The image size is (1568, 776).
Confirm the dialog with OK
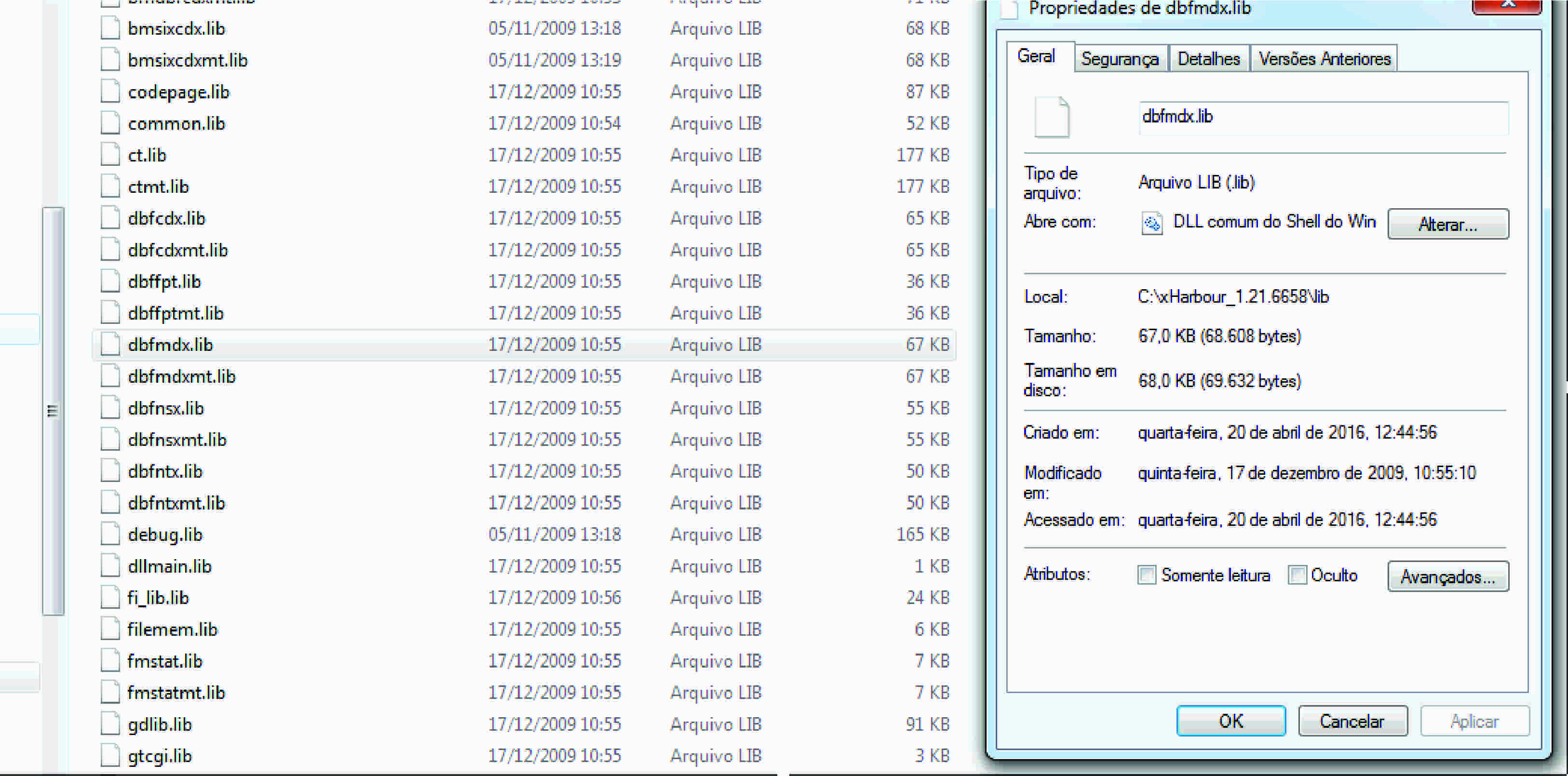click(x=1231, y=721)
